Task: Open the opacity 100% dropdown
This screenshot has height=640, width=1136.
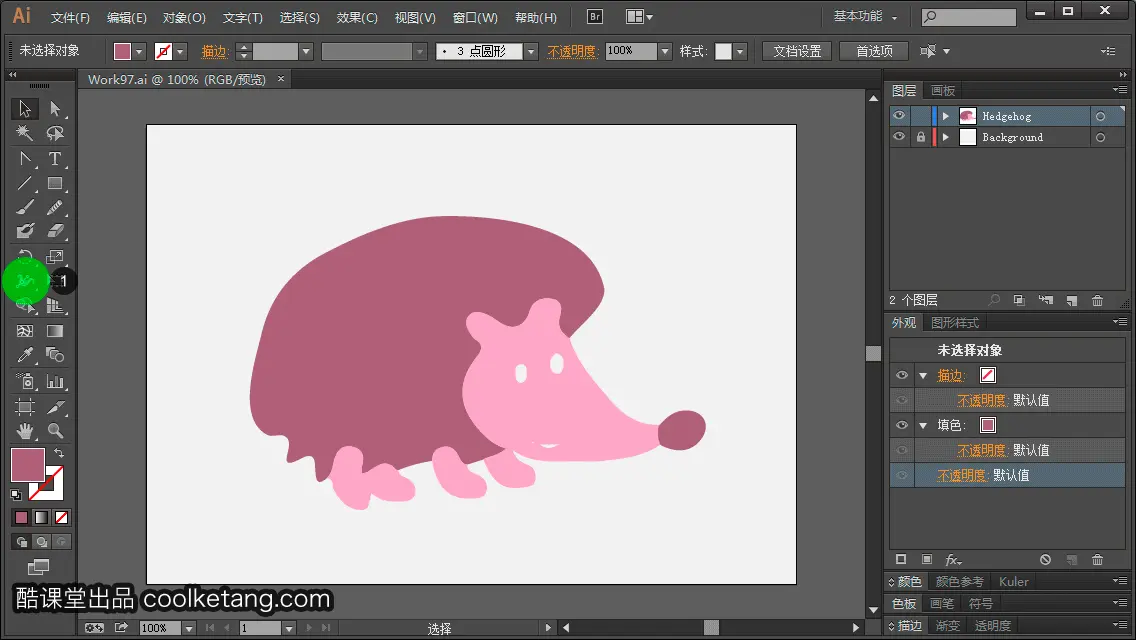Action: tap(665, 51)
